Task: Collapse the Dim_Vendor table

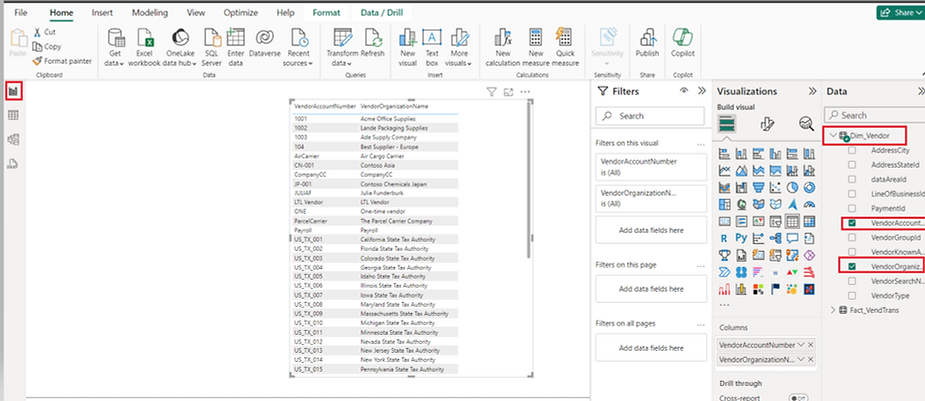Action: [834, 135]
